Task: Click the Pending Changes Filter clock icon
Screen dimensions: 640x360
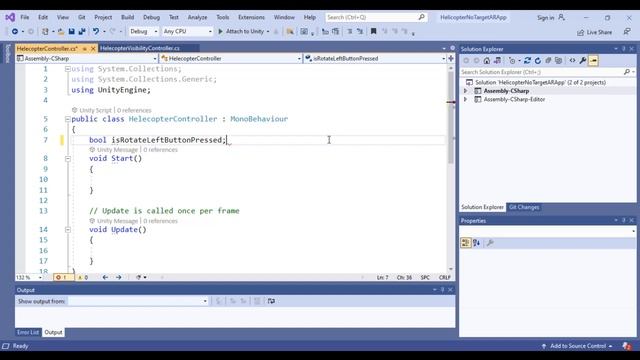Action: (512, 60)
